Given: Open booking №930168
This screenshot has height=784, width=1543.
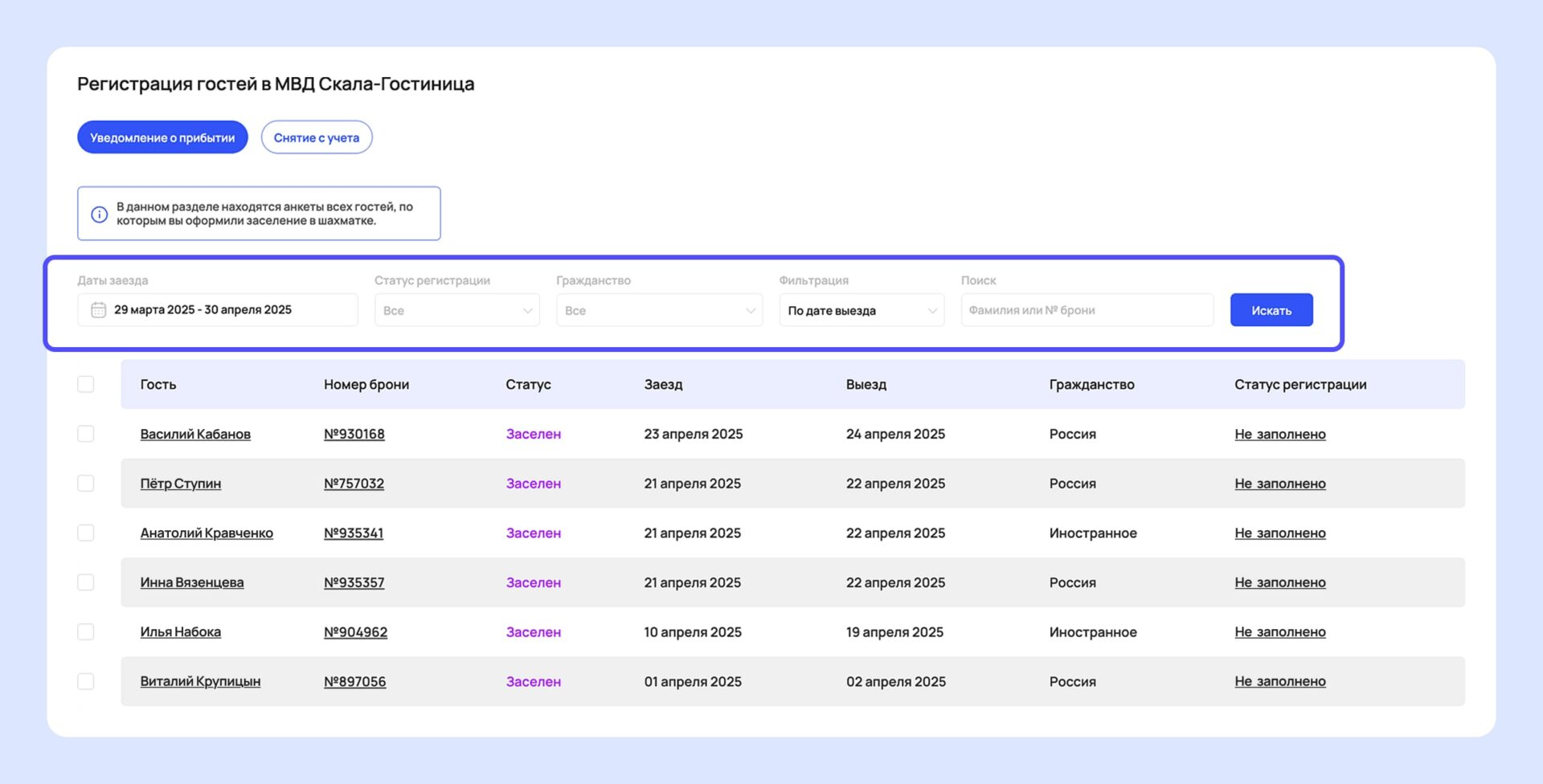Looking at the screenshot, I should [354, 435].
